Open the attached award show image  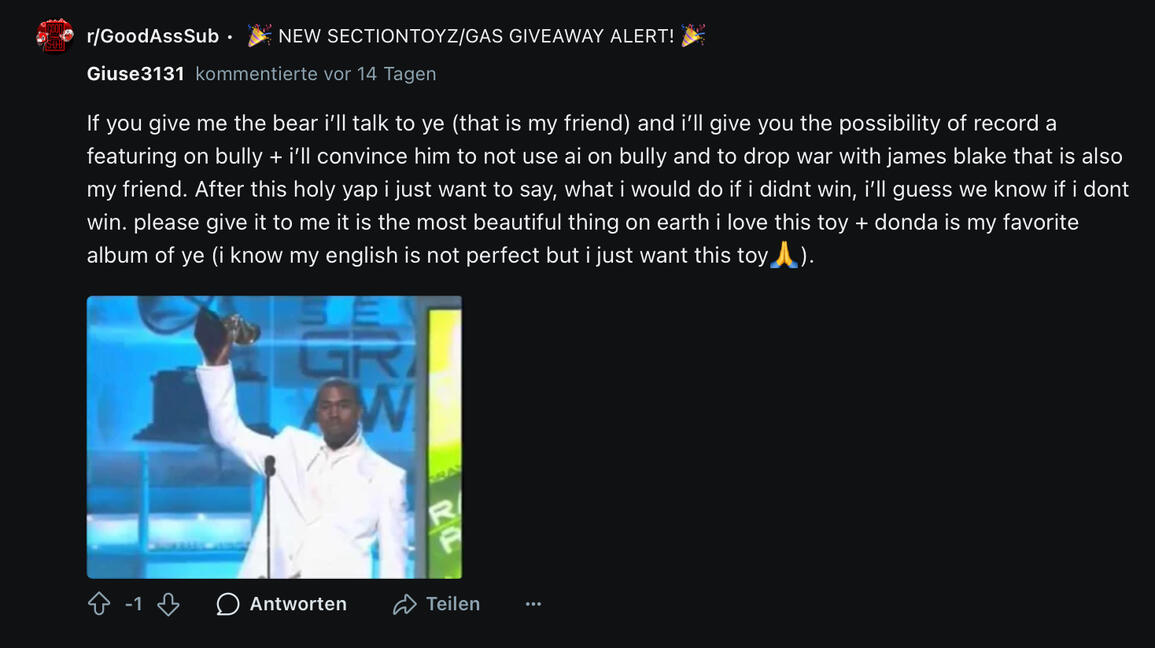coord(274,437)
